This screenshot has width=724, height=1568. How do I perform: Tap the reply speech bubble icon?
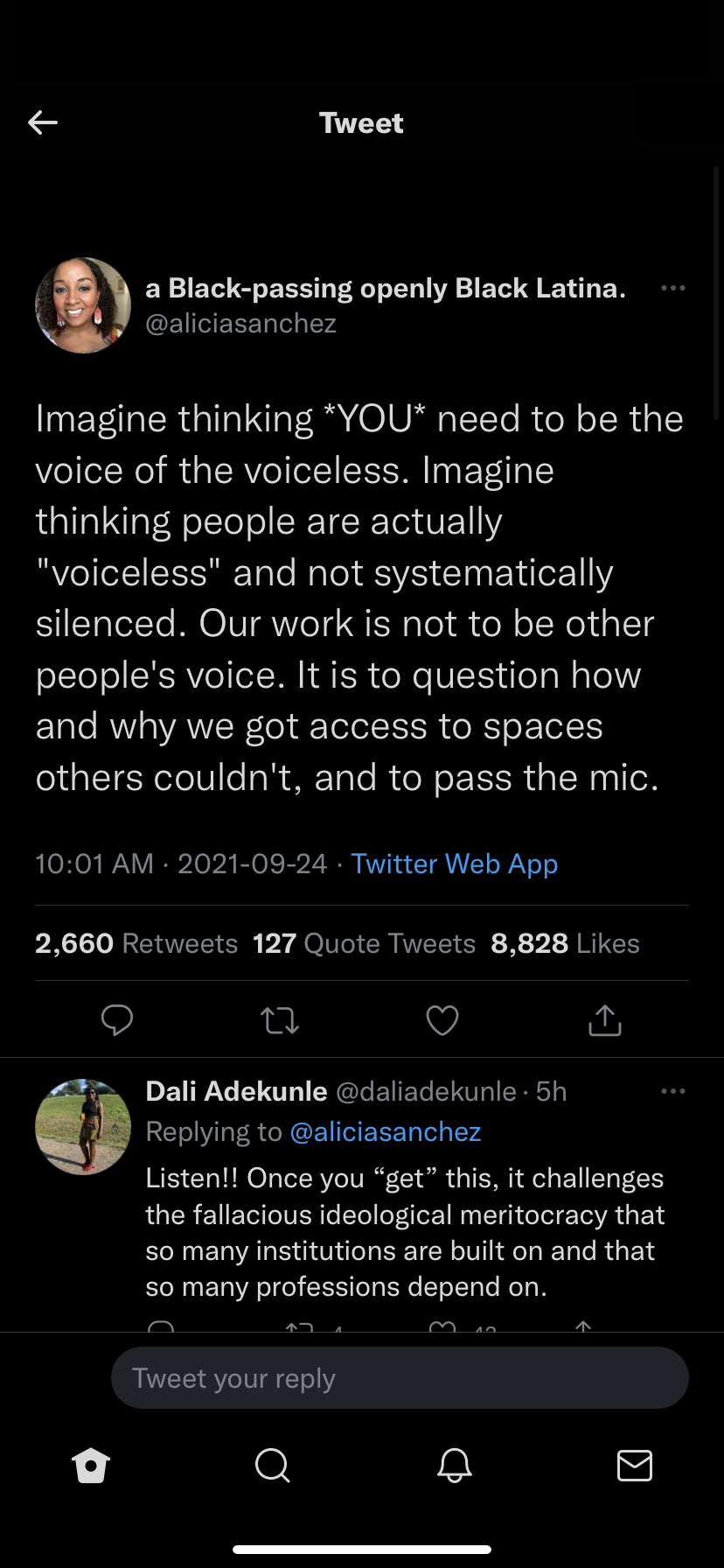click(x=117, y=1020)
